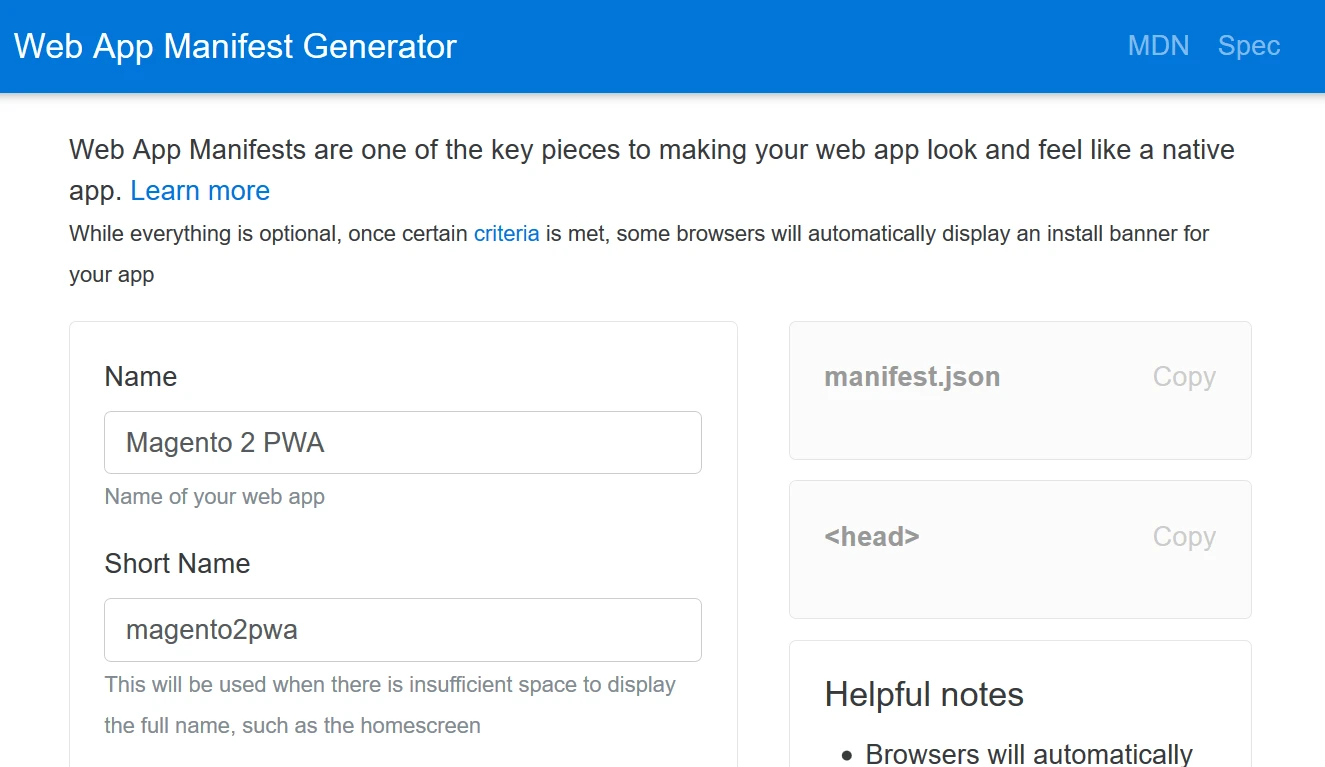Click the Short Name field label
Screen dimensions: 1325x767
point(177,564)
